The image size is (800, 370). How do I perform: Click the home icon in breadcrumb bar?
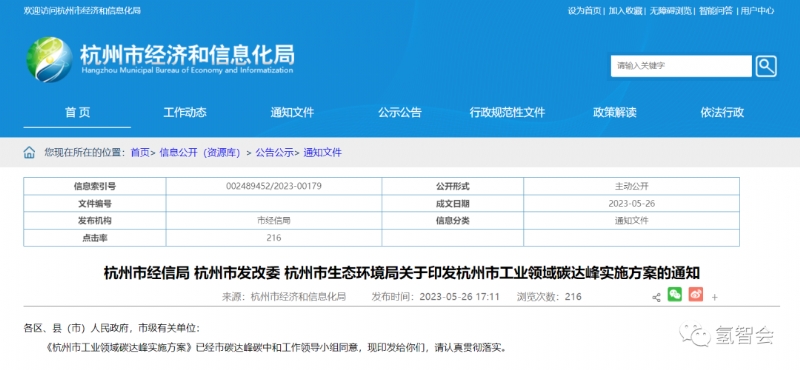click(x=29, y=152)
